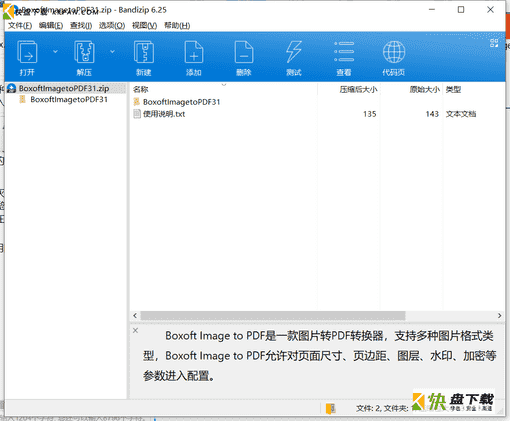This screenshot has height=421, width=510.
Task: Click the New archive (新建) icon
Action: click(144, 52)
